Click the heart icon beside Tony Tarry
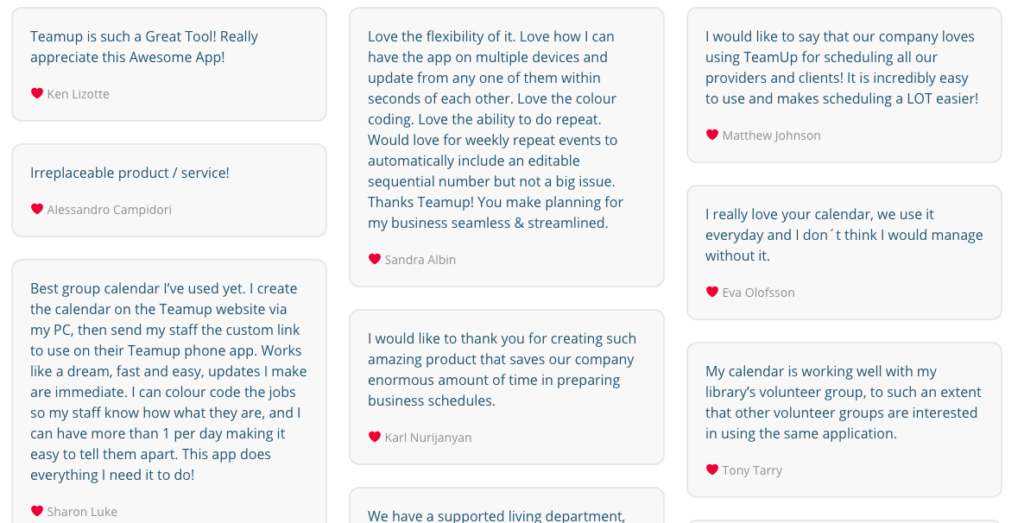Image resolution: width=1024 pixels, height=523 pixels. pos(712,469)
